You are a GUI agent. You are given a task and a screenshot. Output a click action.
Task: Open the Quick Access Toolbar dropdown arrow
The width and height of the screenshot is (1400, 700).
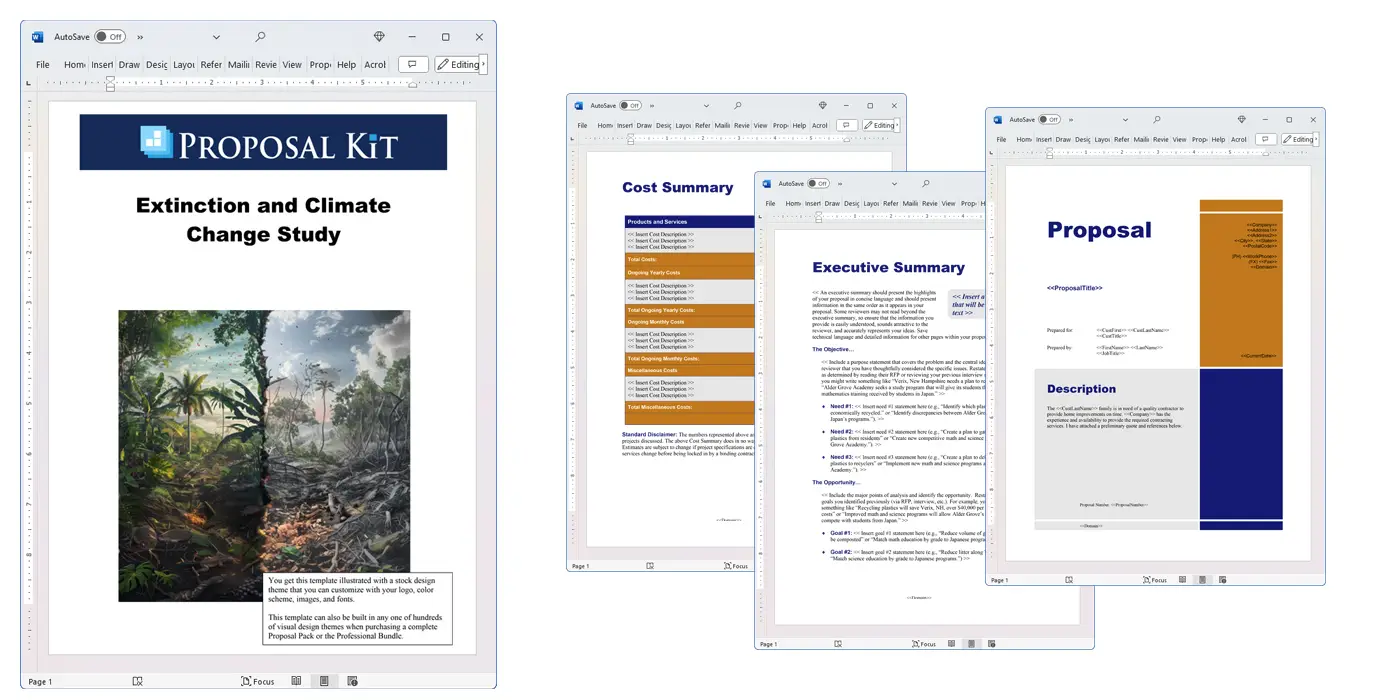point(216,36)
